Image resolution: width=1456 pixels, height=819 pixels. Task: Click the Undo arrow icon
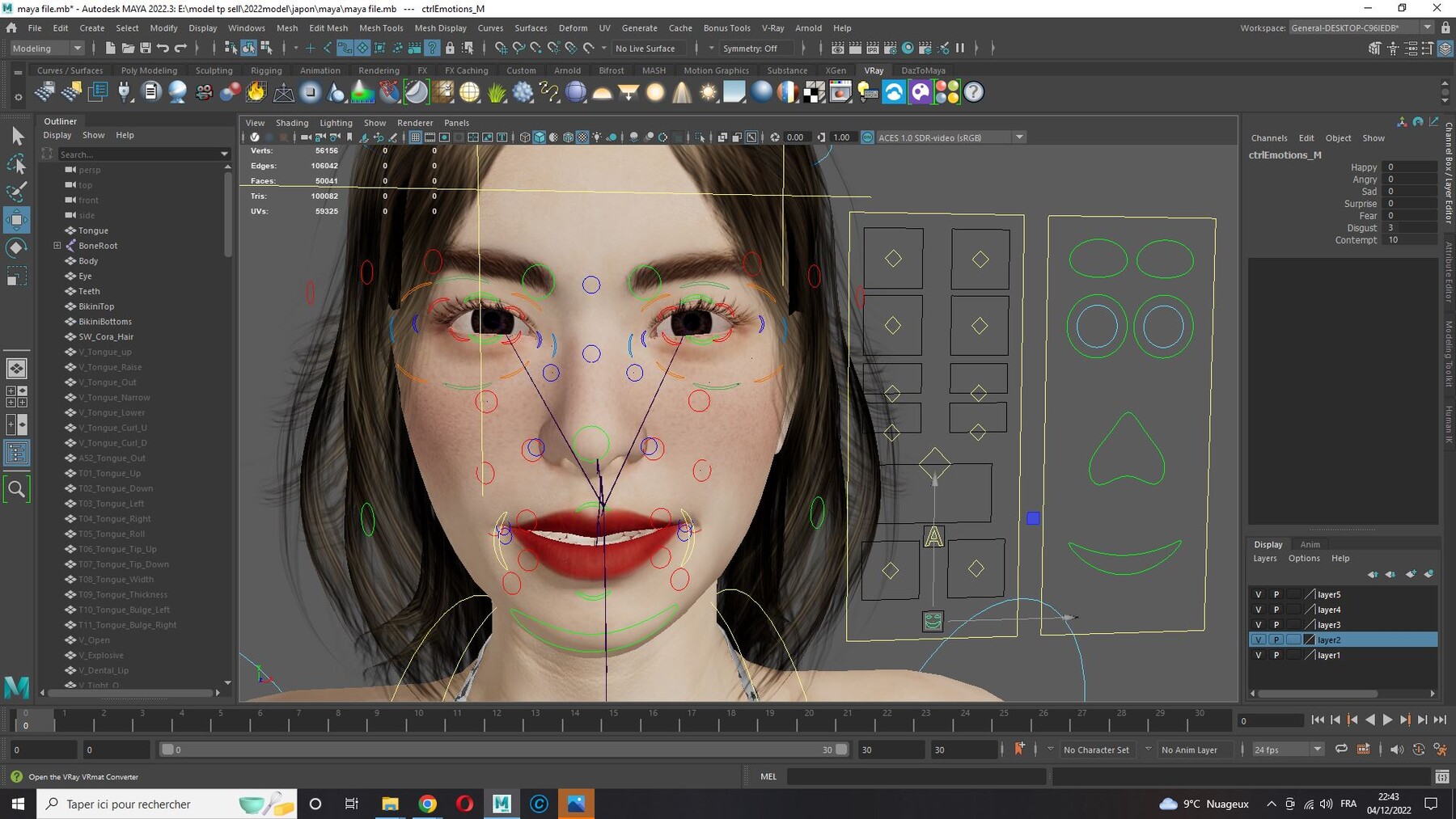pos(163,49)
